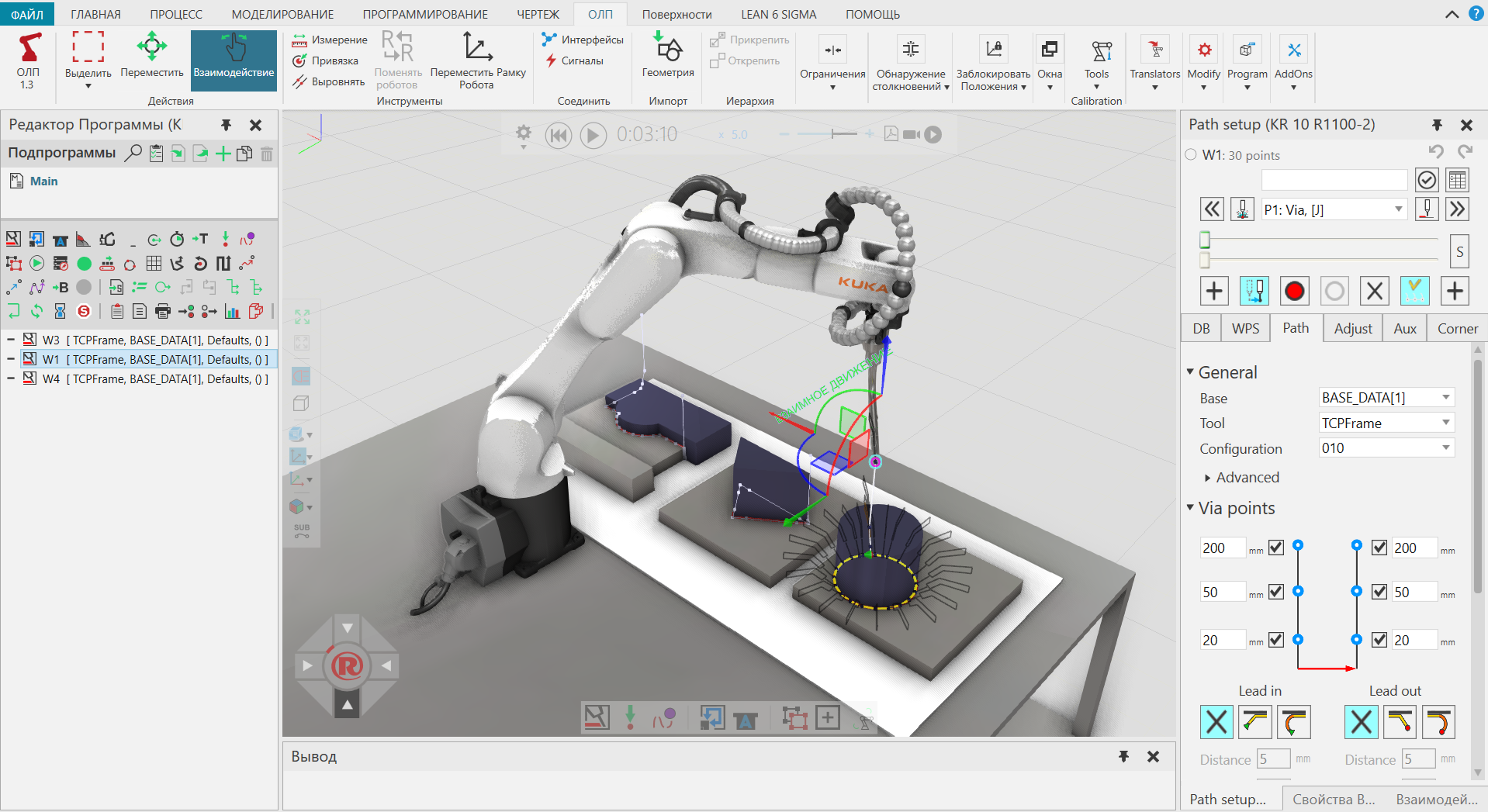Screen dimensions: 1488x812
Task: Click the Move Robot Frame icon
Action: click(x=477, y=48)
